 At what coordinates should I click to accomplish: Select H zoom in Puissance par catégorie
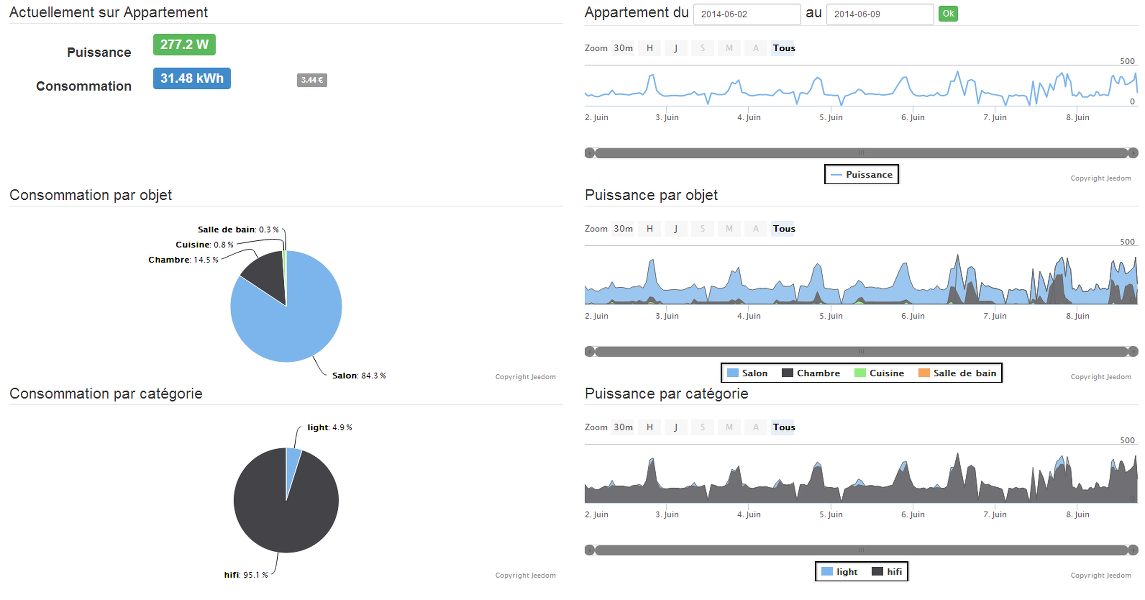[649, 427]
